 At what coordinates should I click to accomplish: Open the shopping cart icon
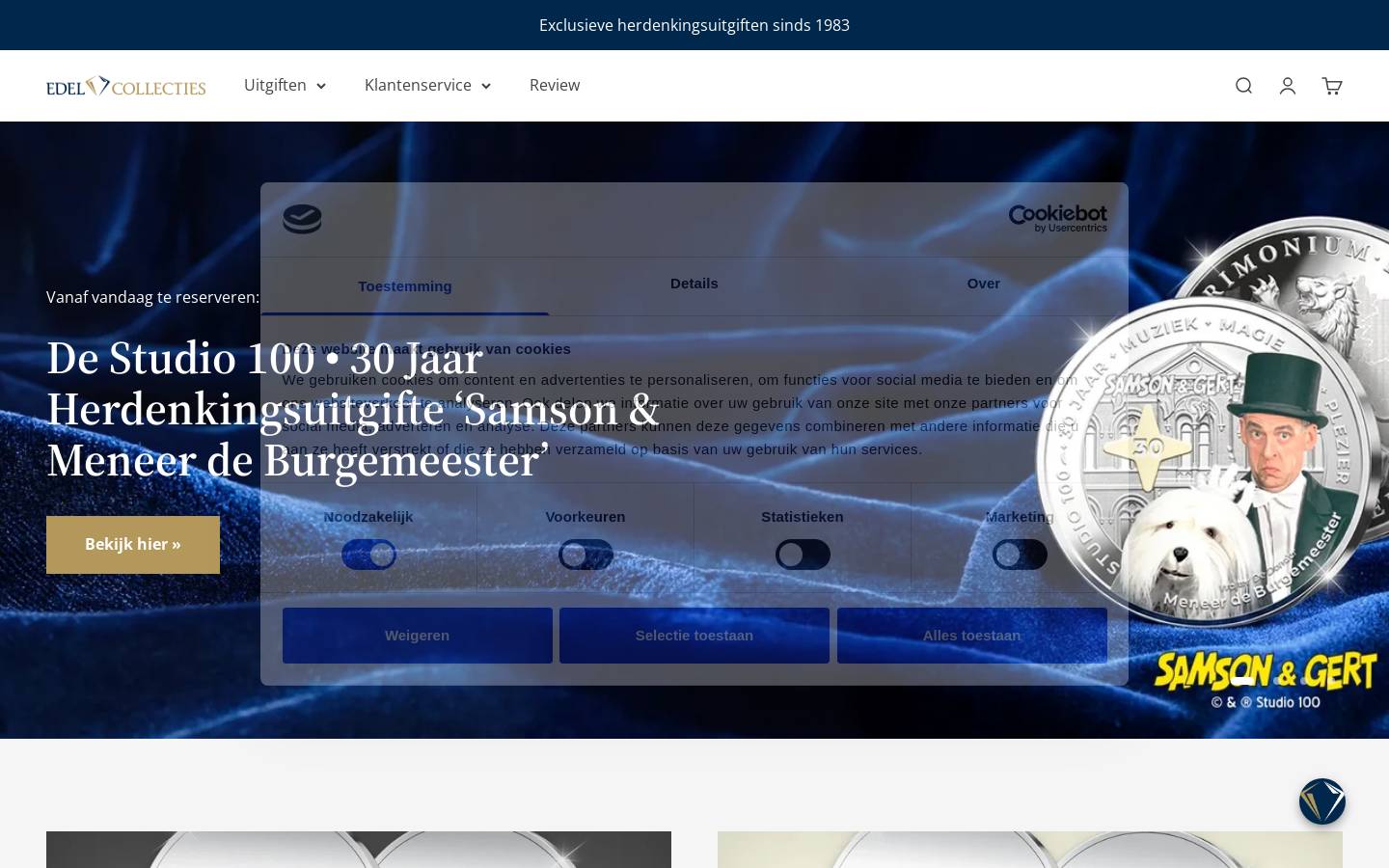click(1332, 86)
